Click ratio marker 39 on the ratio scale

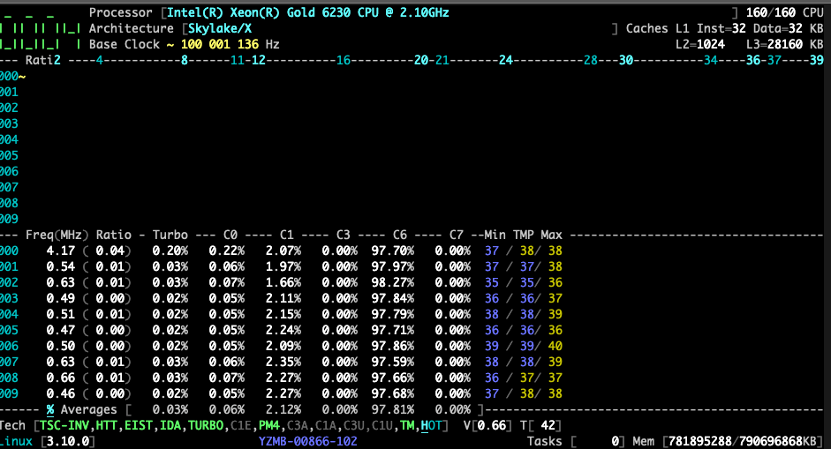[817, 60]
